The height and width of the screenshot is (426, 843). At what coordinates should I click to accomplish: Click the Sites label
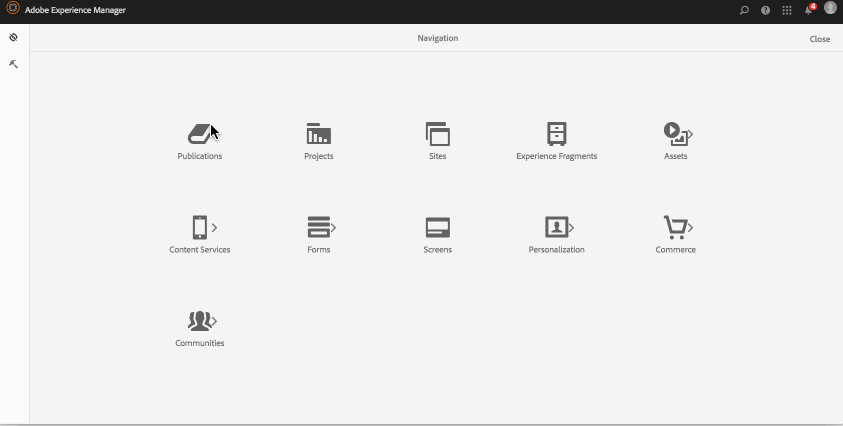438,156
